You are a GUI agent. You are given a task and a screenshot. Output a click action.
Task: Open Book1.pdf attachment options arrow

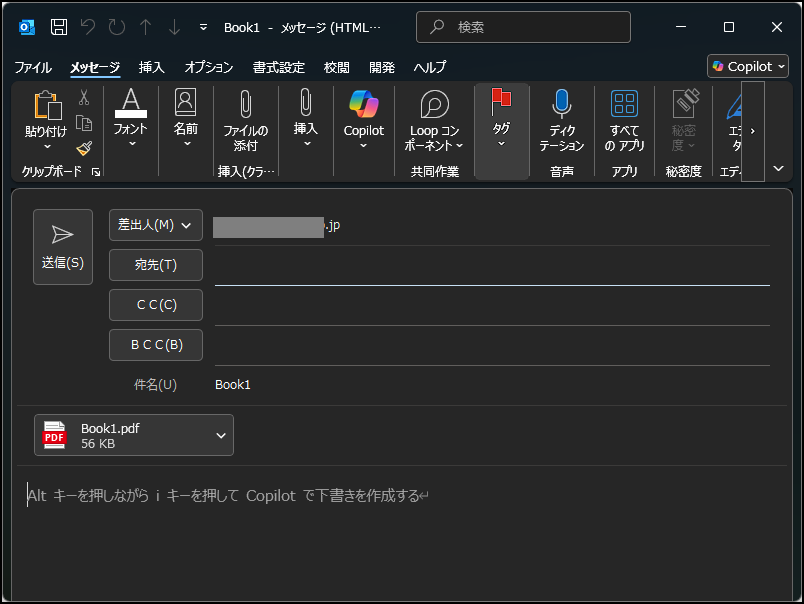click(x=221, y=435)
